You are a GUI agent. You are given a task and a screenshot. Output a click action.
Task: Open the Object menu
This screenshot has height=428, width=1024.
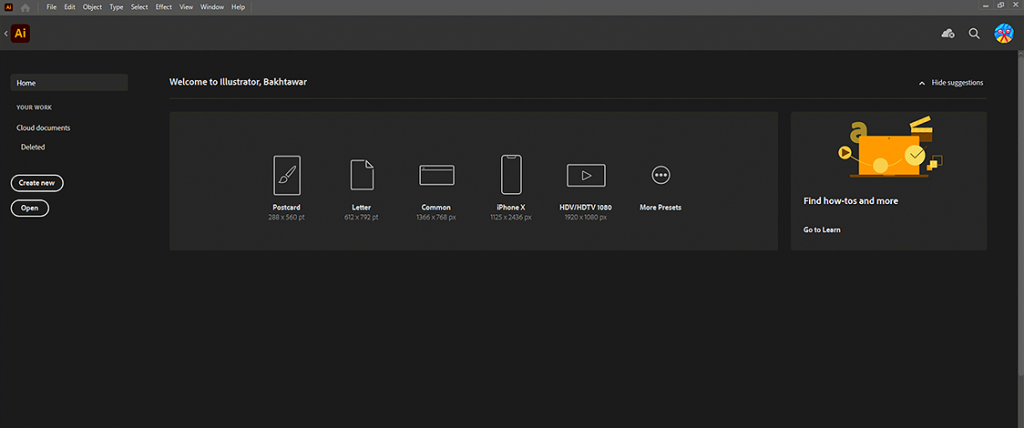(92, 7)
